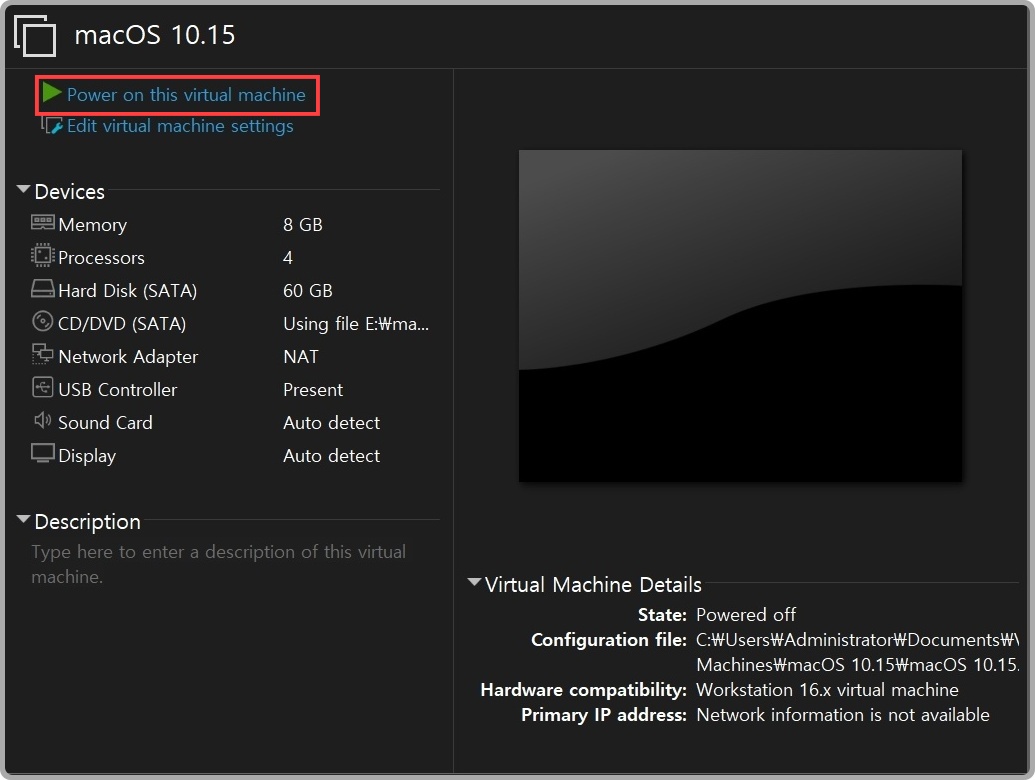Click the configuration file path text
1035x780 pixels.
point(857,653)
